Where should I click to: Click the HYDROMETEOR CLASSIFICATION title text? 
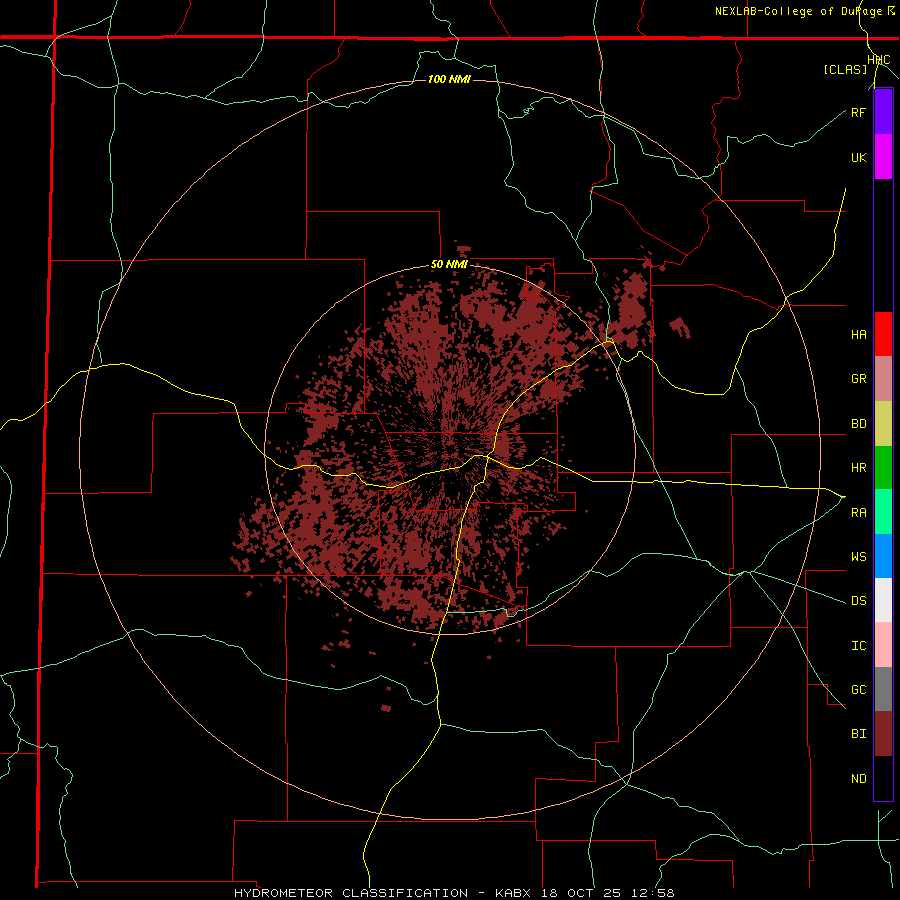click(351, 893)
